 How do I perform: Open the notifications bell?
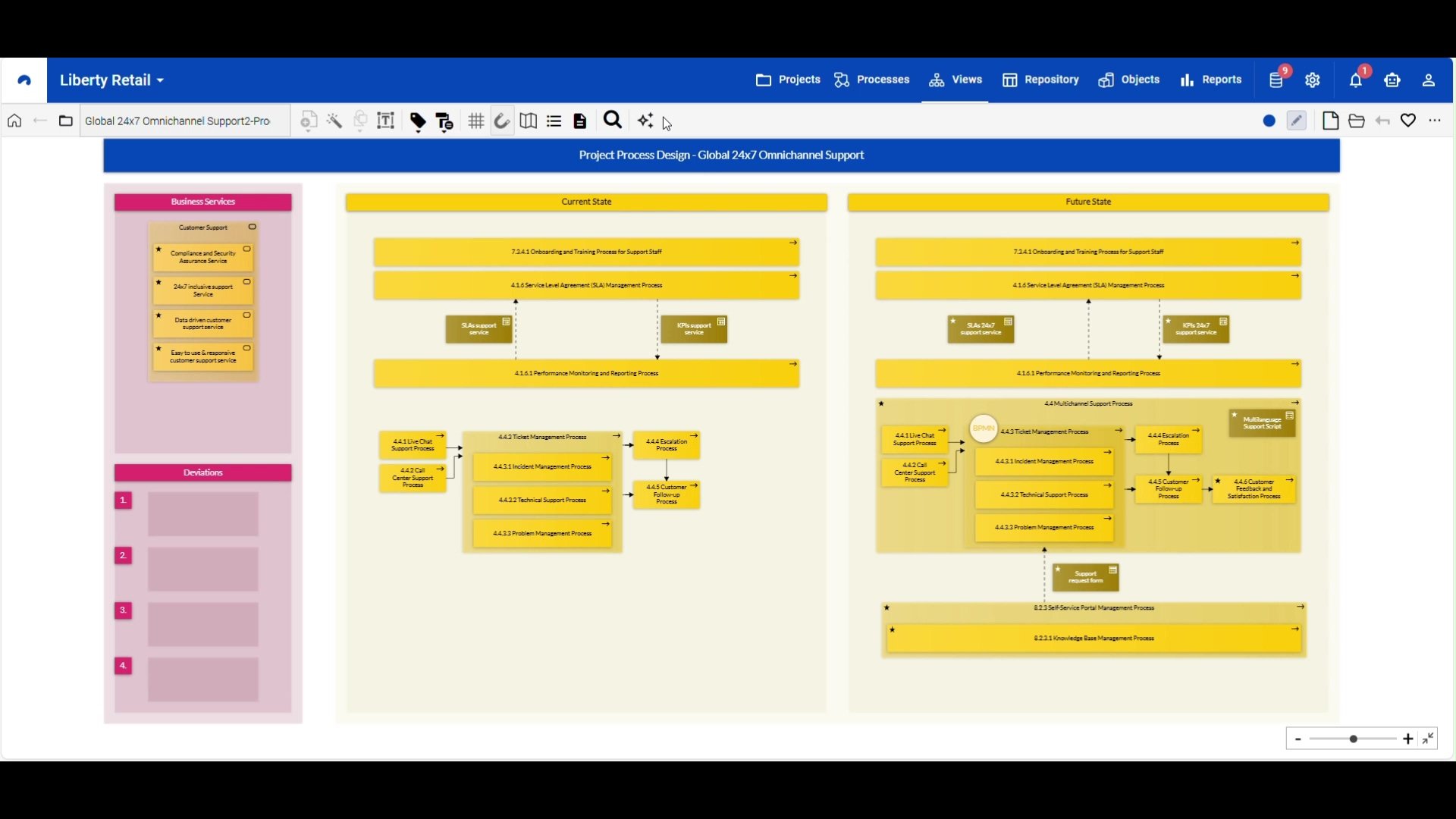coord(1356,80)
